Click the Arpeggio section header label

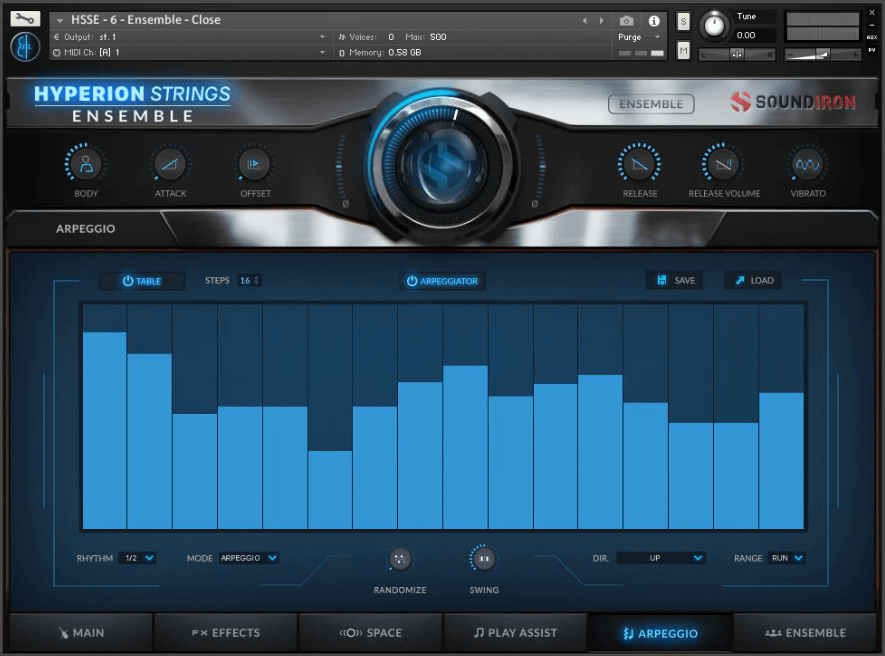[85, 229]
